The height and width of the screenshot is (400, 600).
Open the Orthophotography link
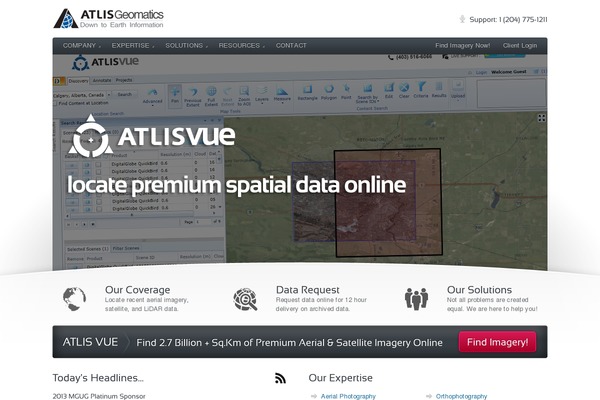[x=461, y=396]
